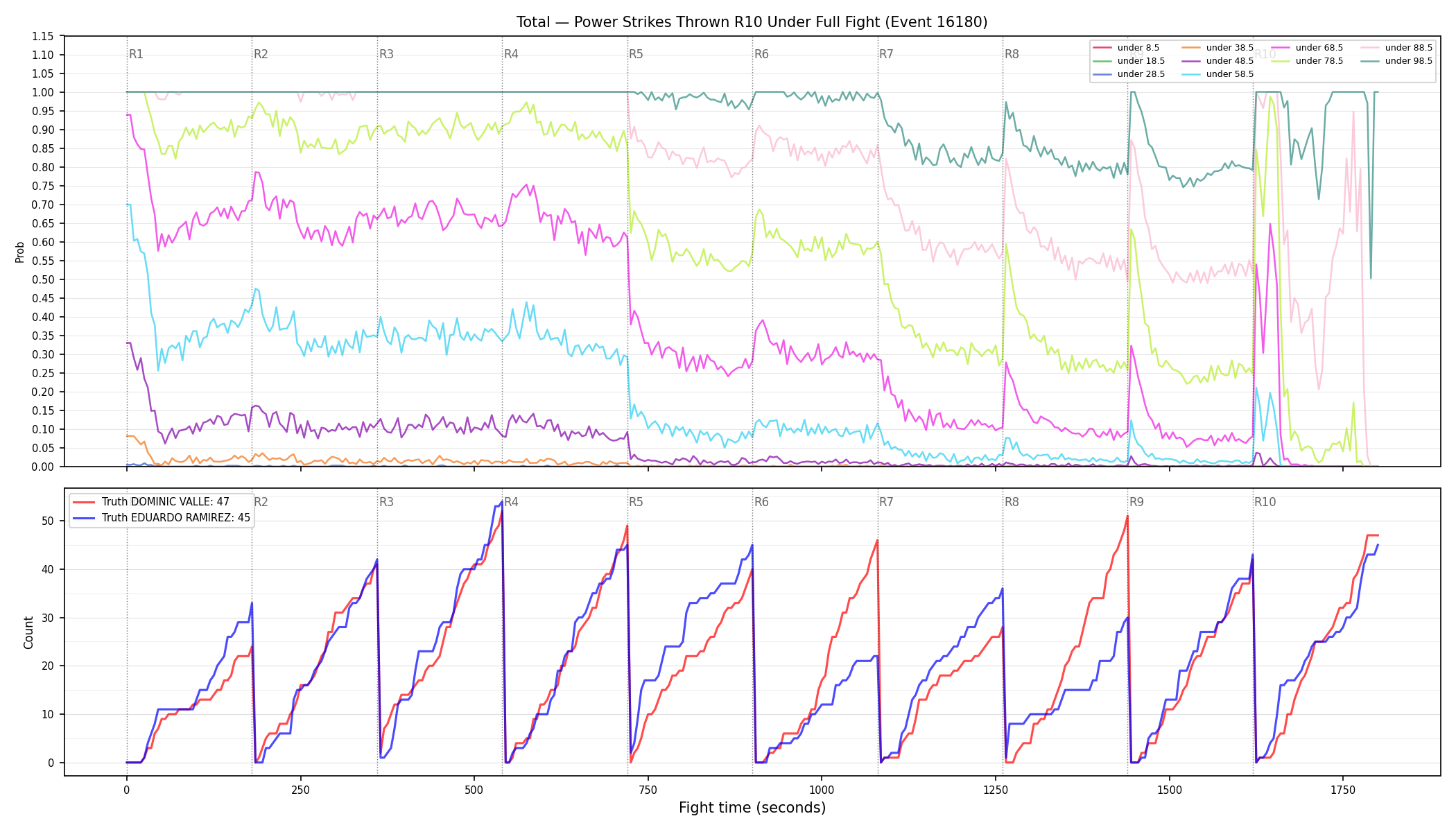Click the 'Prob' y-axis label

[20, 252]
